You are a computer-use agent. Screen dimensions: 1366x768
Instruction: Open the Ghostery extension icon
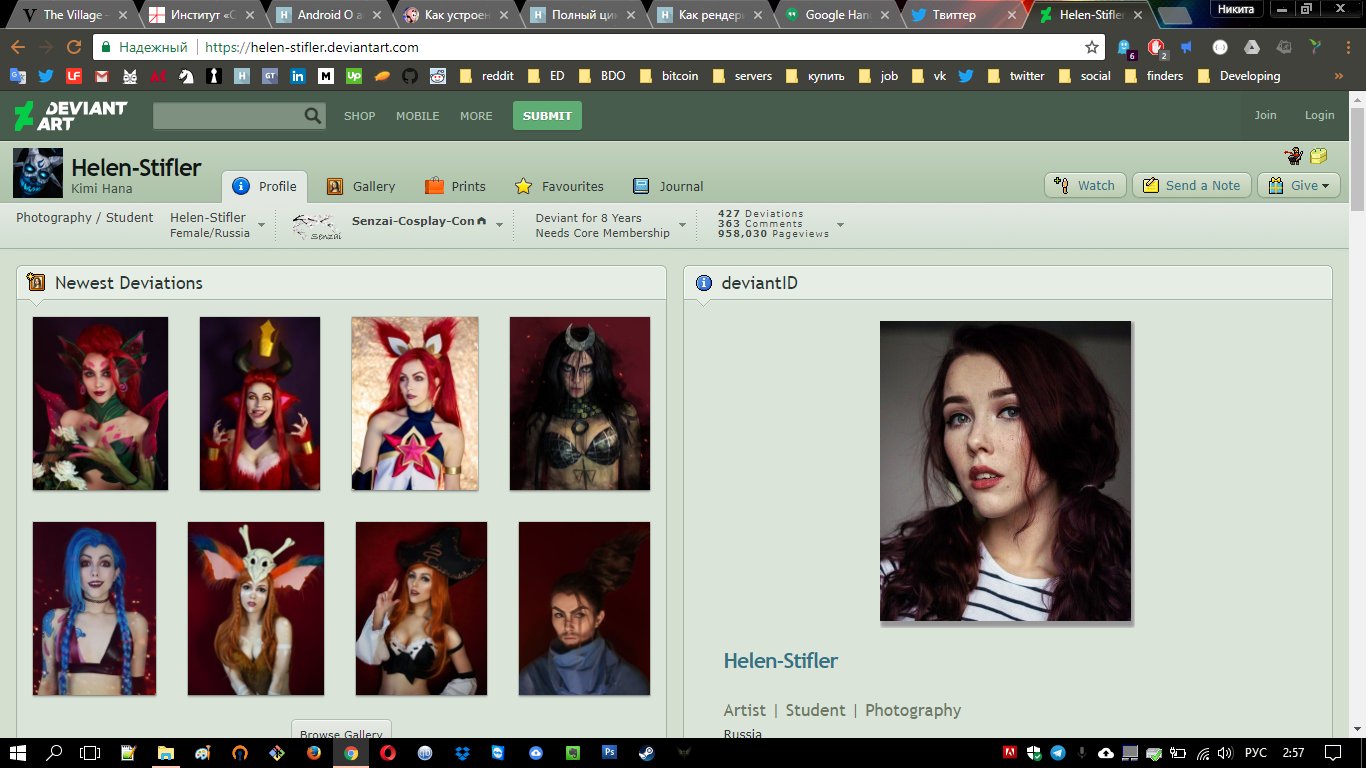(1127, 48)
